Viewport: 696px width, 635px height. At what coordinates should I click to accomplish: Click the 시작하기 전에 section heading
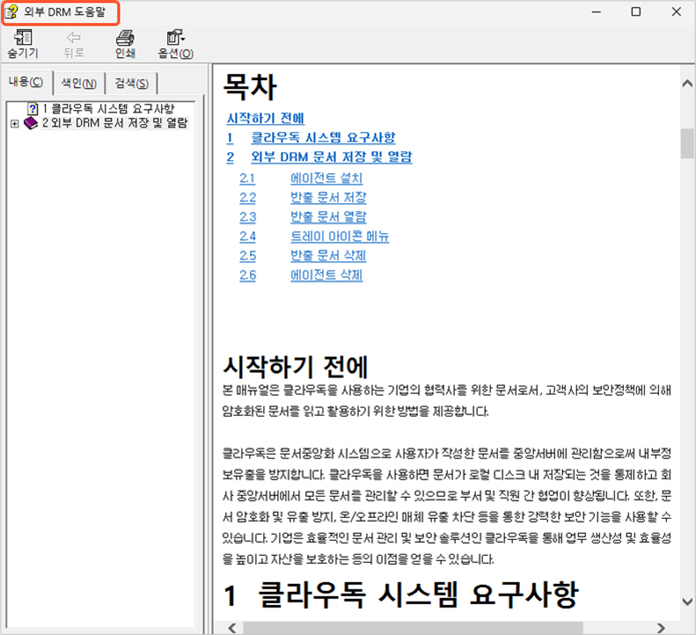coord(296,367)
